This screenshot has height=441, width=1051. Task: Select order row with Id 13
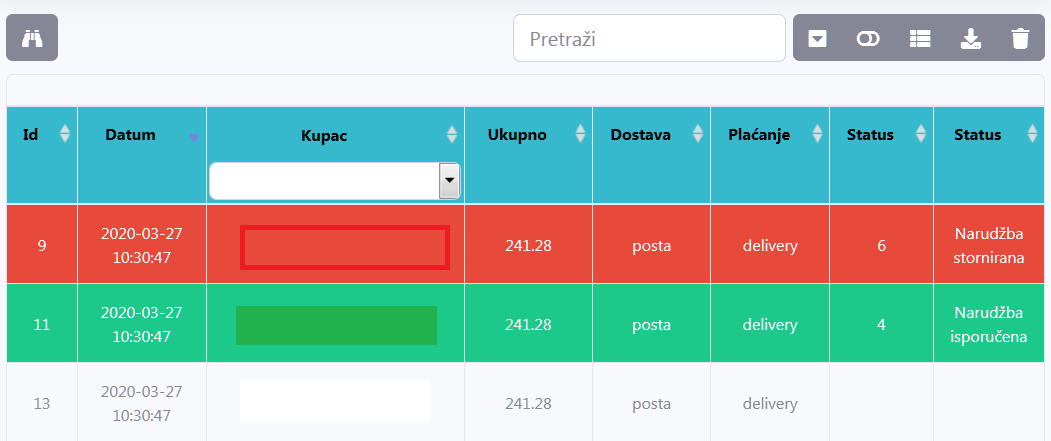[41, 404]
